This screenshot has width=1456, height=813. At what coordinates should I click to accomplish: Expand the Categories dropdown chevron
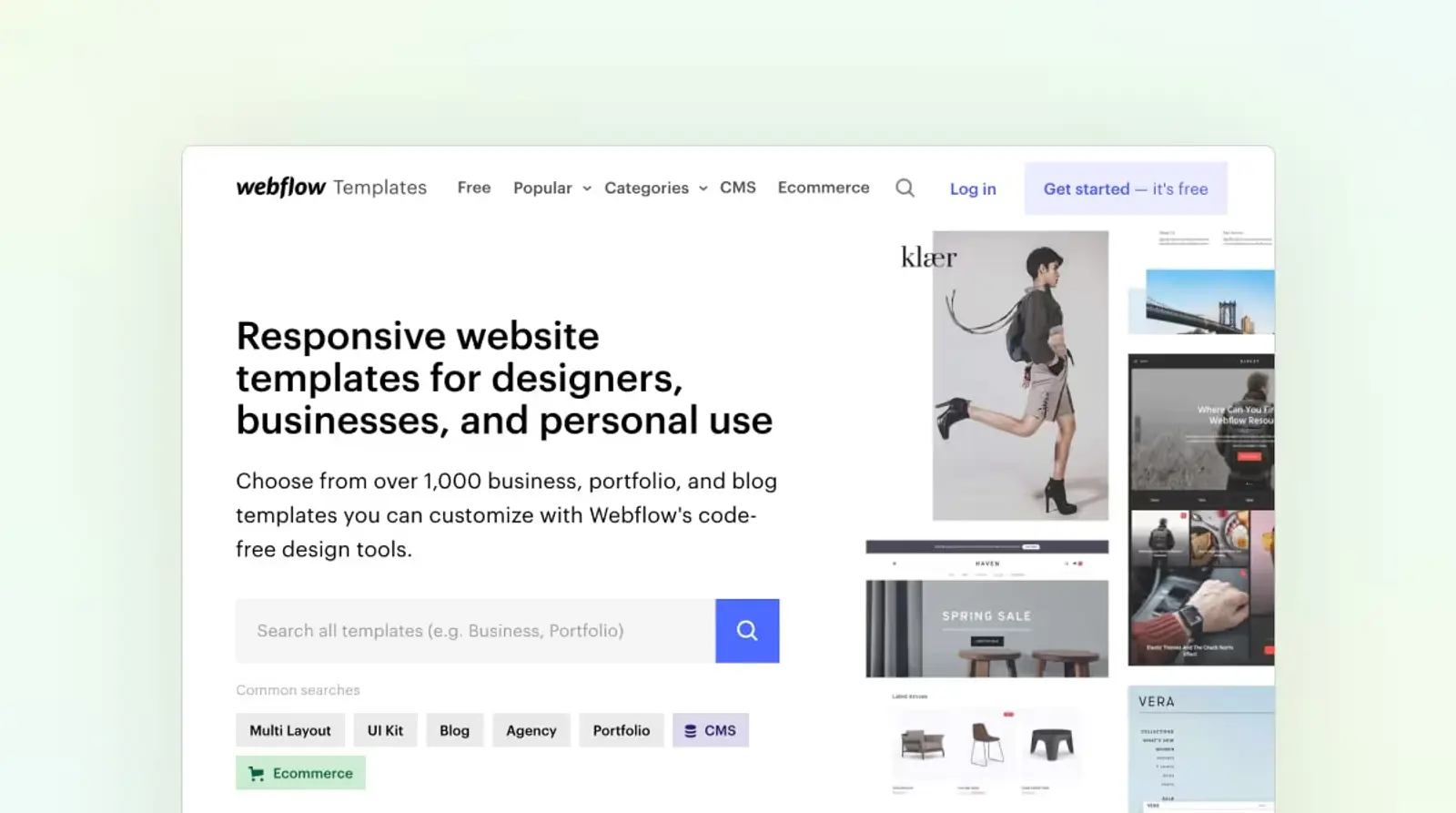pyautogui.click(x=703, y=188)
